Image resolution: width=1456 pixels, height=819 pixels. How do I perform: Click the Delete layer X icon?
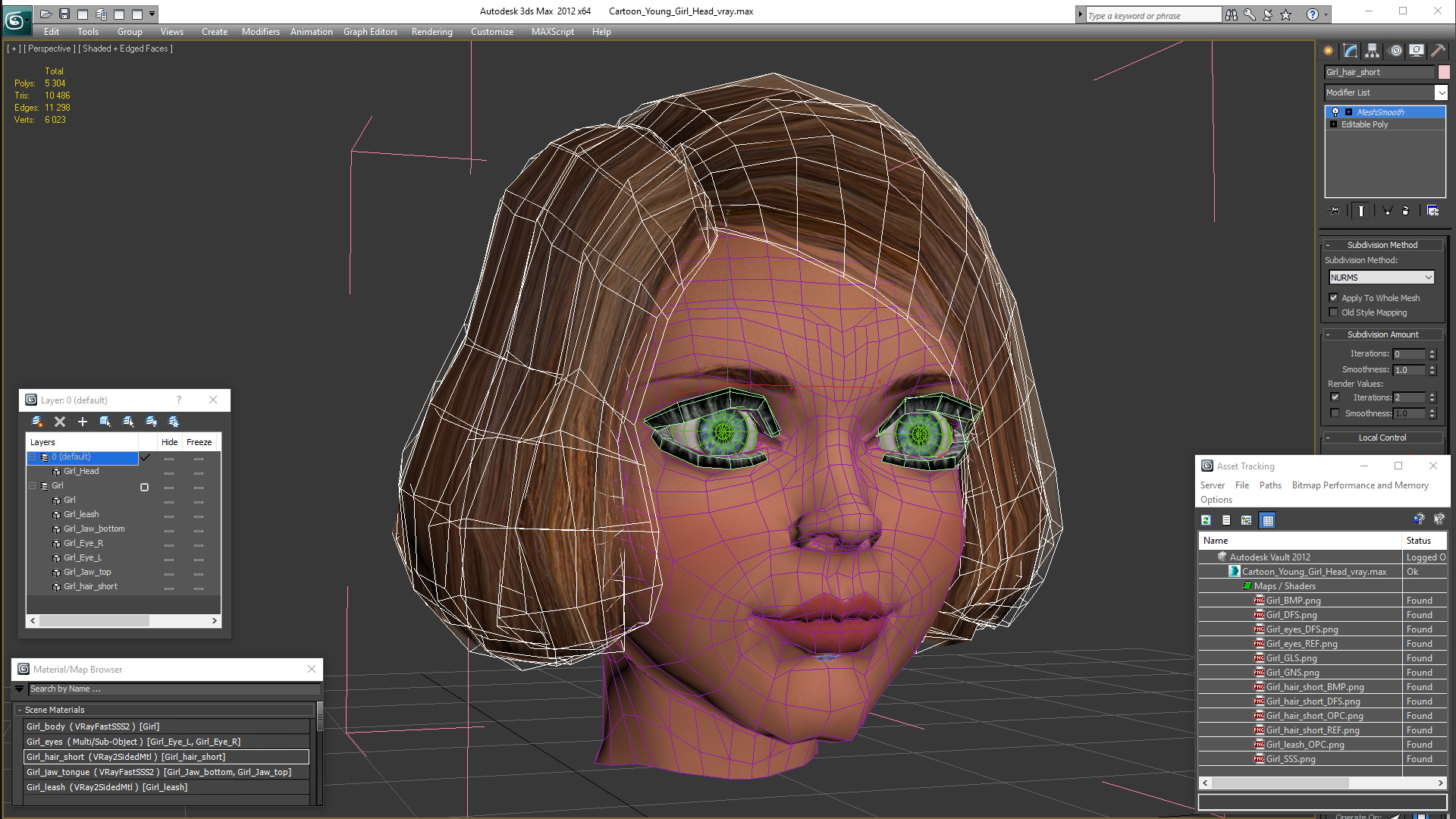click(60, 422)
